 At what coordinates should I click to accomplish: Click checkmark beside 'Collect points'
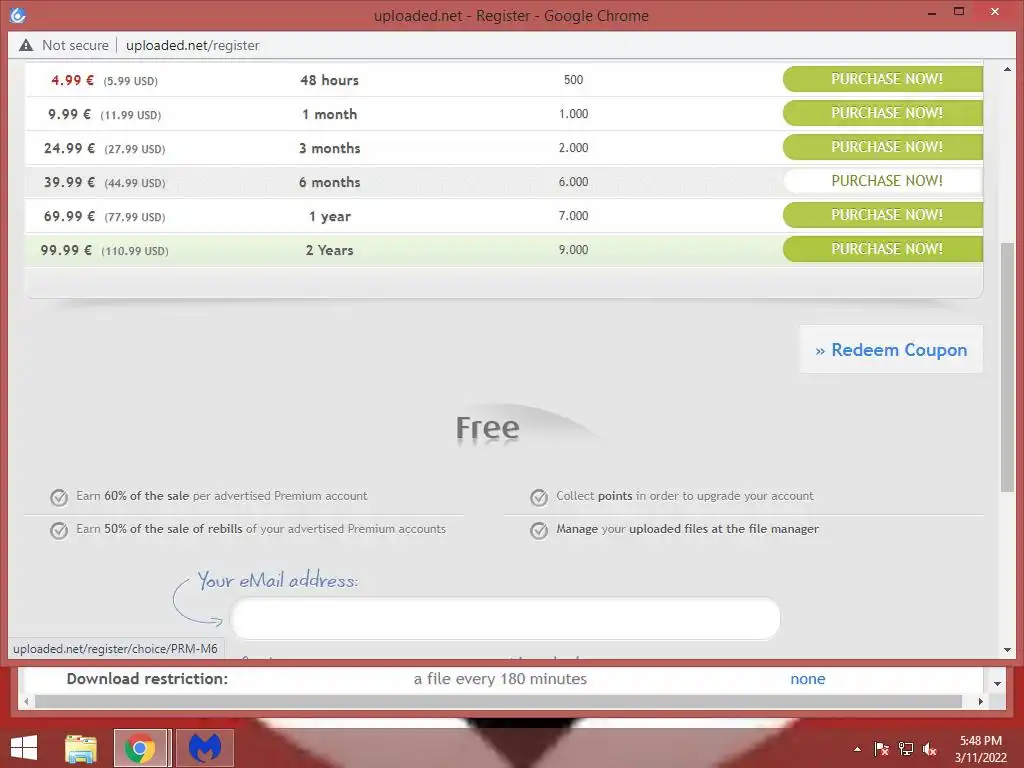(x=539, y=498)
